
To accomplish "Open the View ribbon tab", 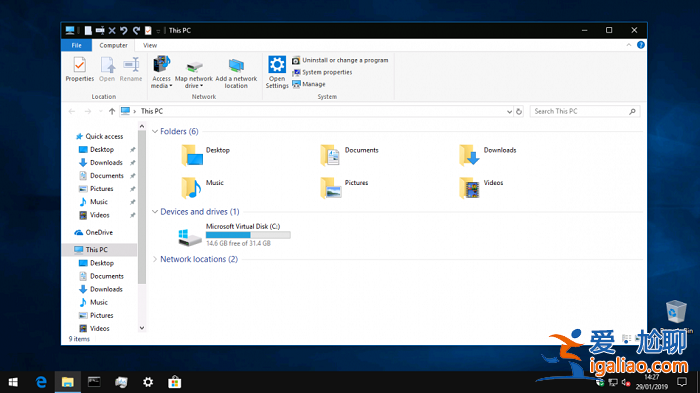I will 150,45.
